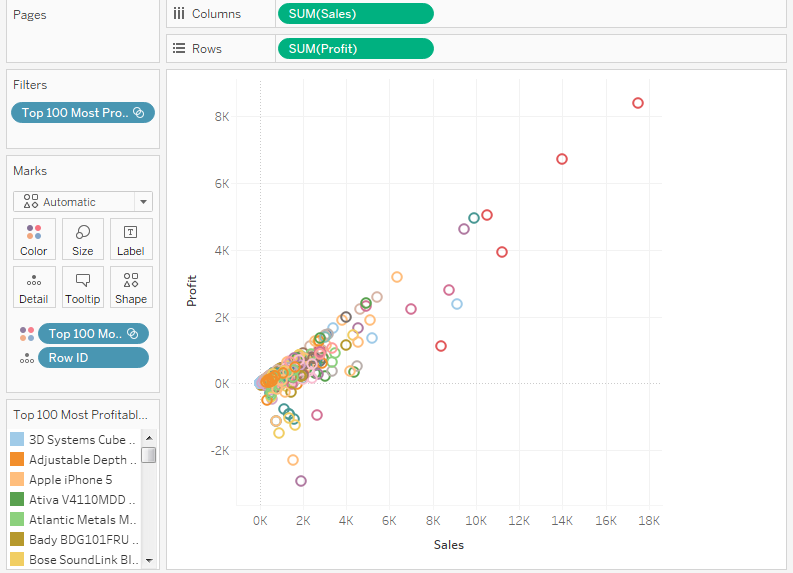Open the Tooltip marks card

83,287
